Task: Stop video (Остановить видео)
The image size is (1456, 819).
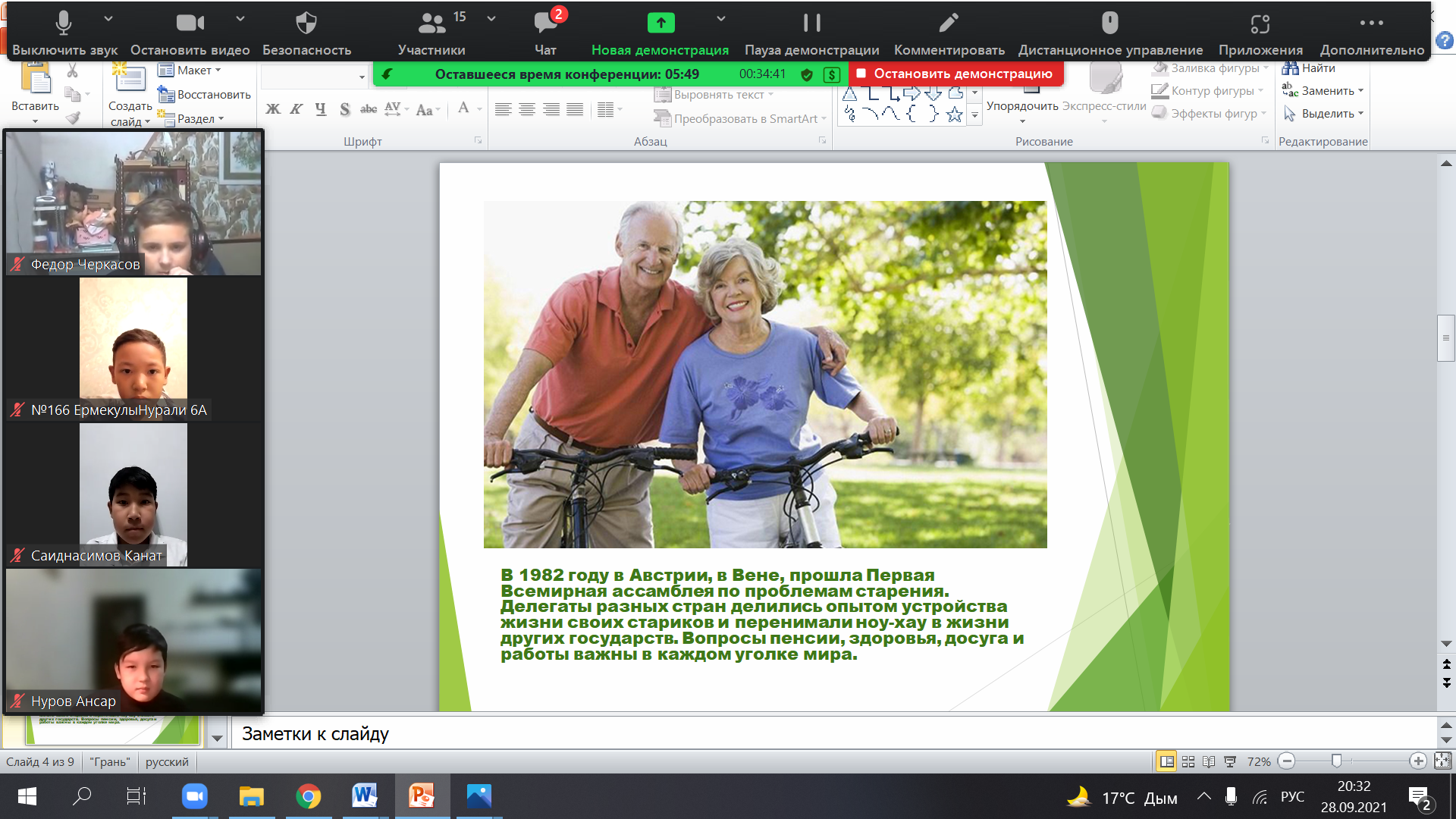Action: pos(190,24)
